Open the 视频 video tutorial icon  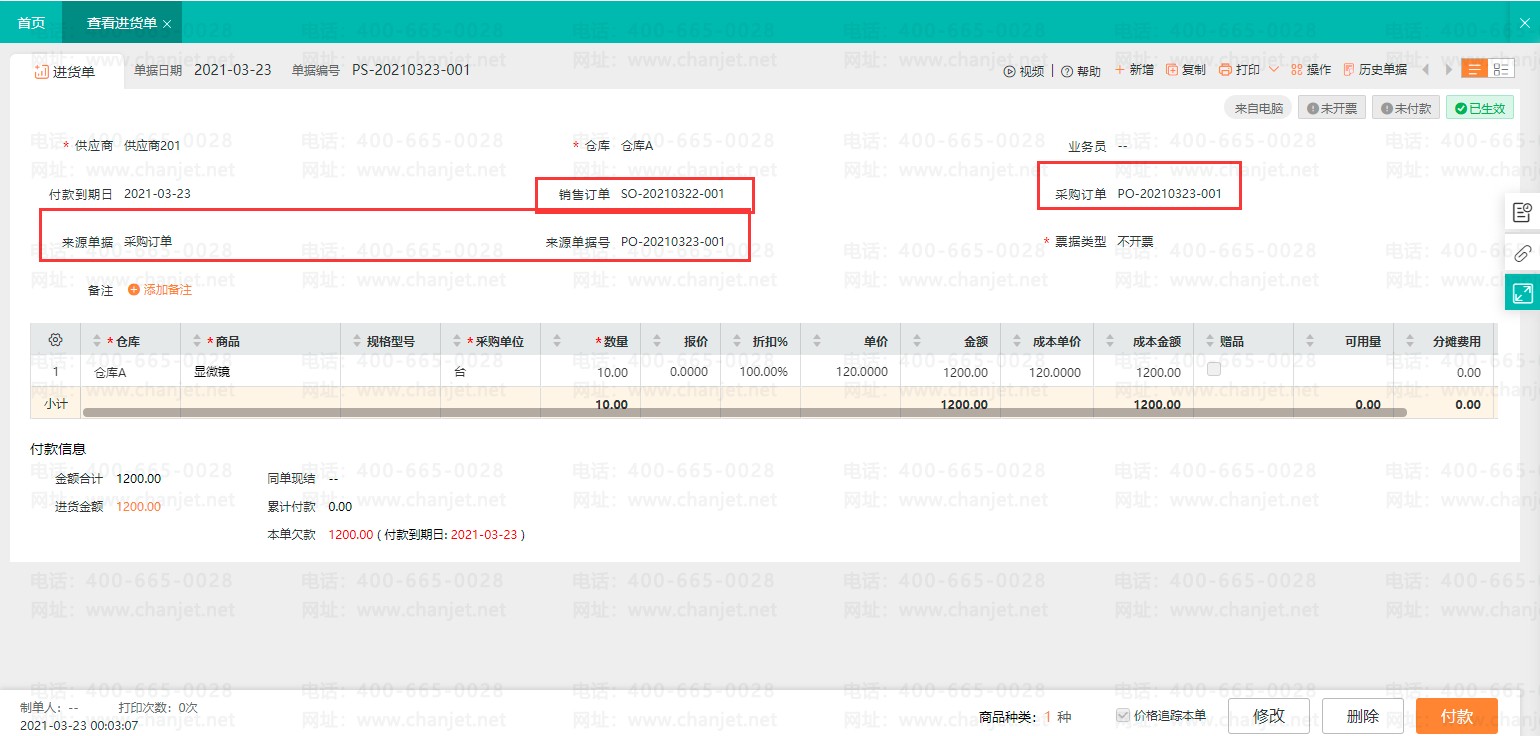point(1010,71)
